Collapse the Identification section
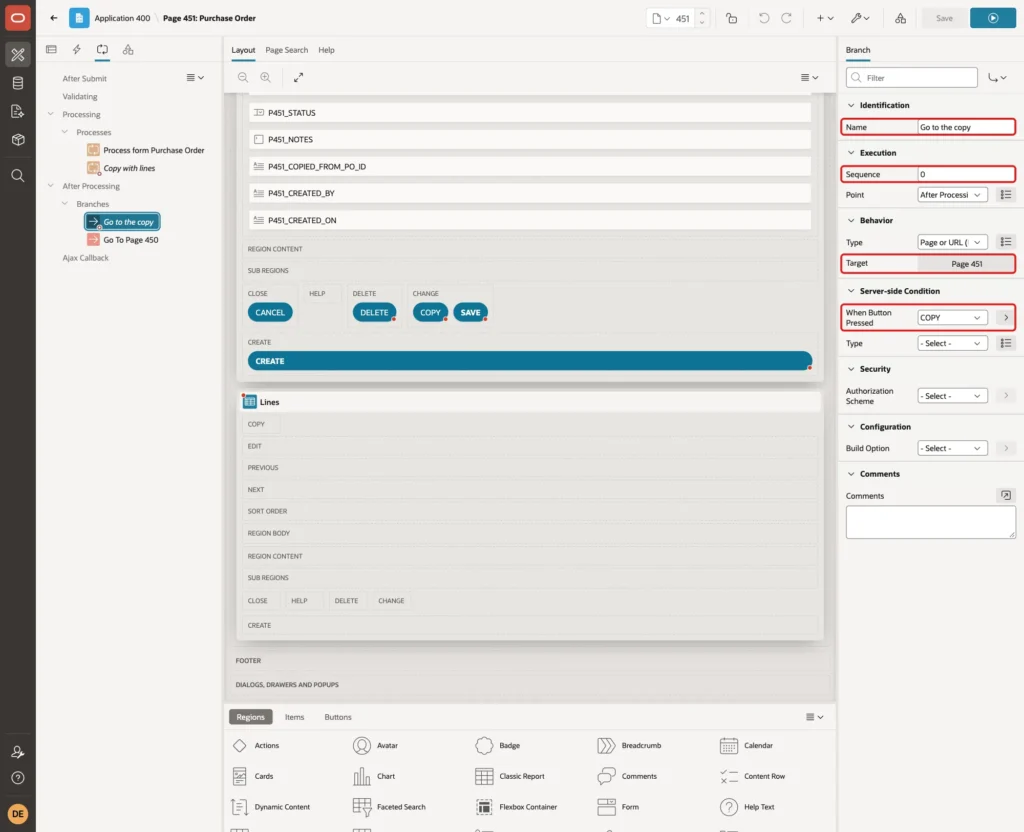 pos(851,105)
